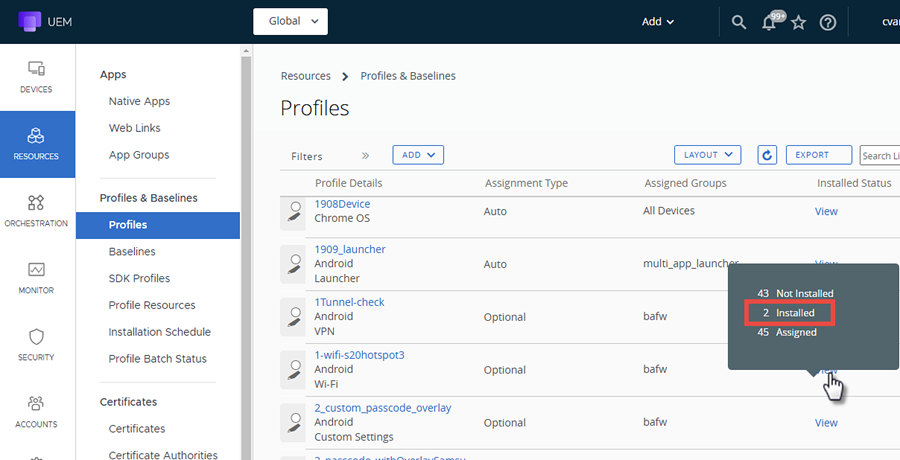Click '2 Installed' in status popup

pyautogui.click(x=789, y=314)
